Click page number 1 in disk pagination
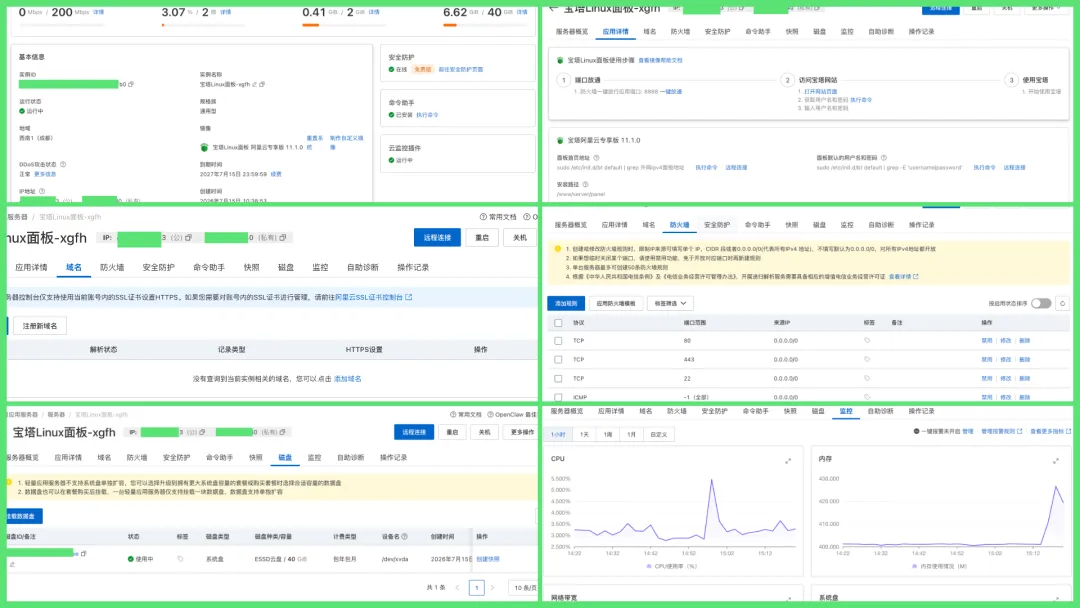The width and height of the screenshot is (1080, 608). [477, 587]
